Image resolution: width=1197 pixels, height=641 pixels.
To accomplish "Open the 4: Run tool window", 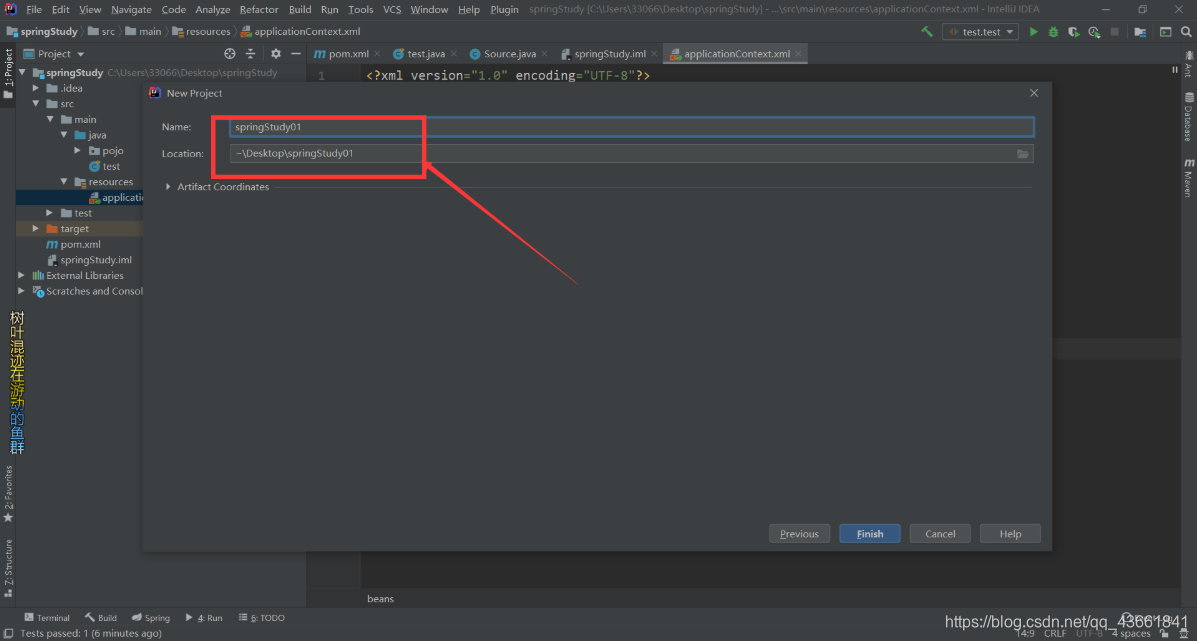I will (204, 617).
